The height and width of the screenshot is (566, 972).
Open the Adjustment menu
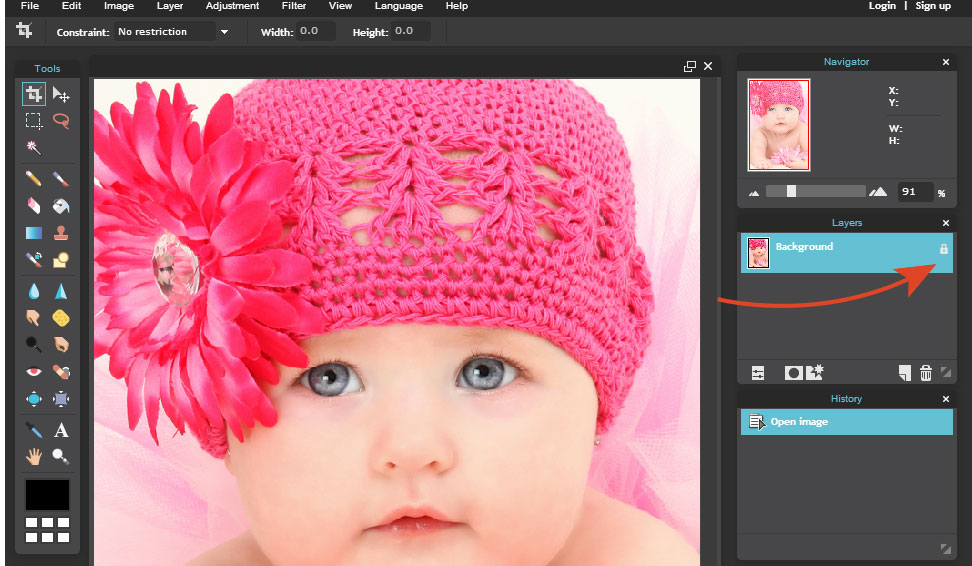pos(232,6)
